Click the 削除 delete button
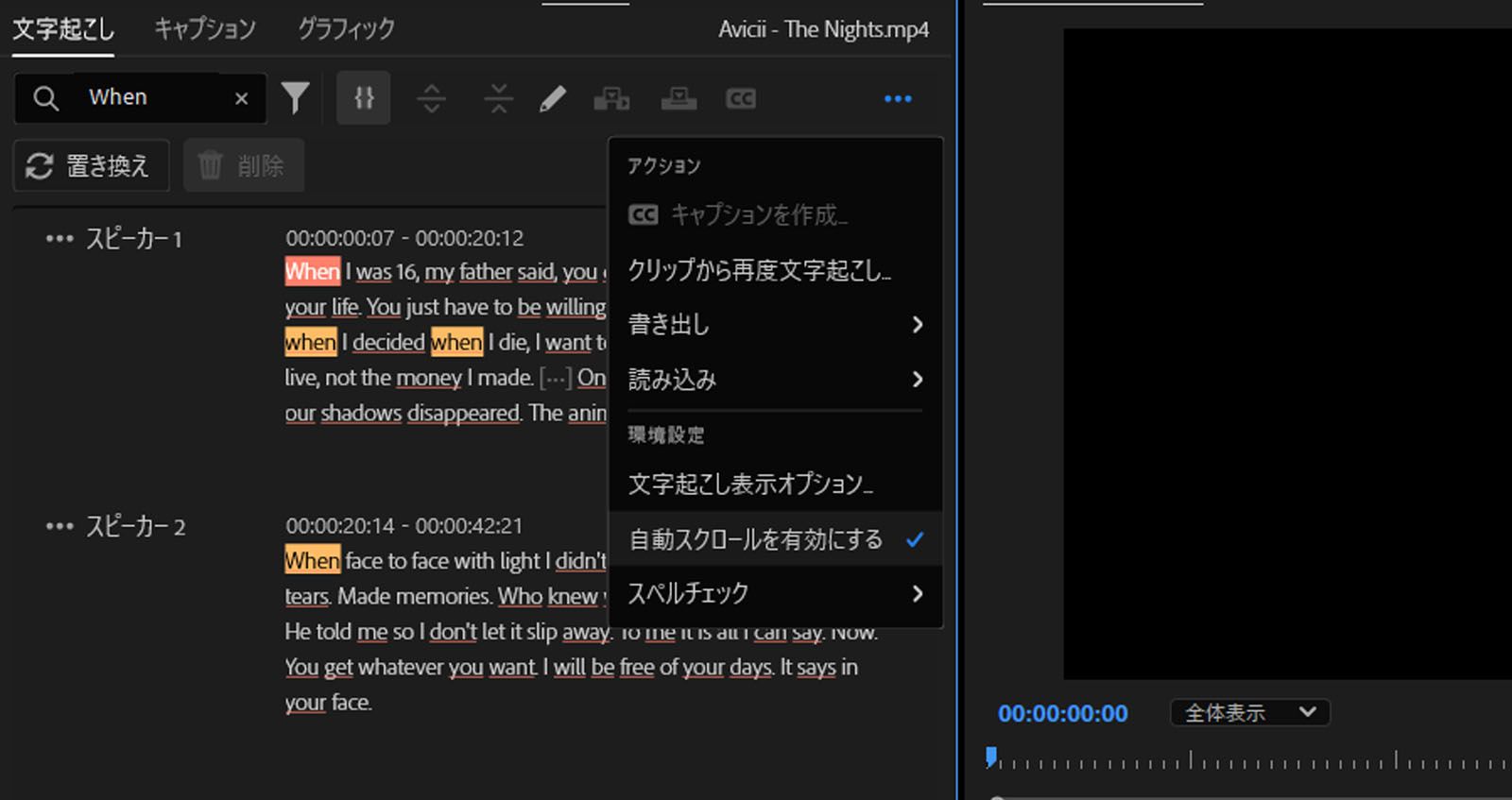 pyautogui.click(x=244, y=166)
